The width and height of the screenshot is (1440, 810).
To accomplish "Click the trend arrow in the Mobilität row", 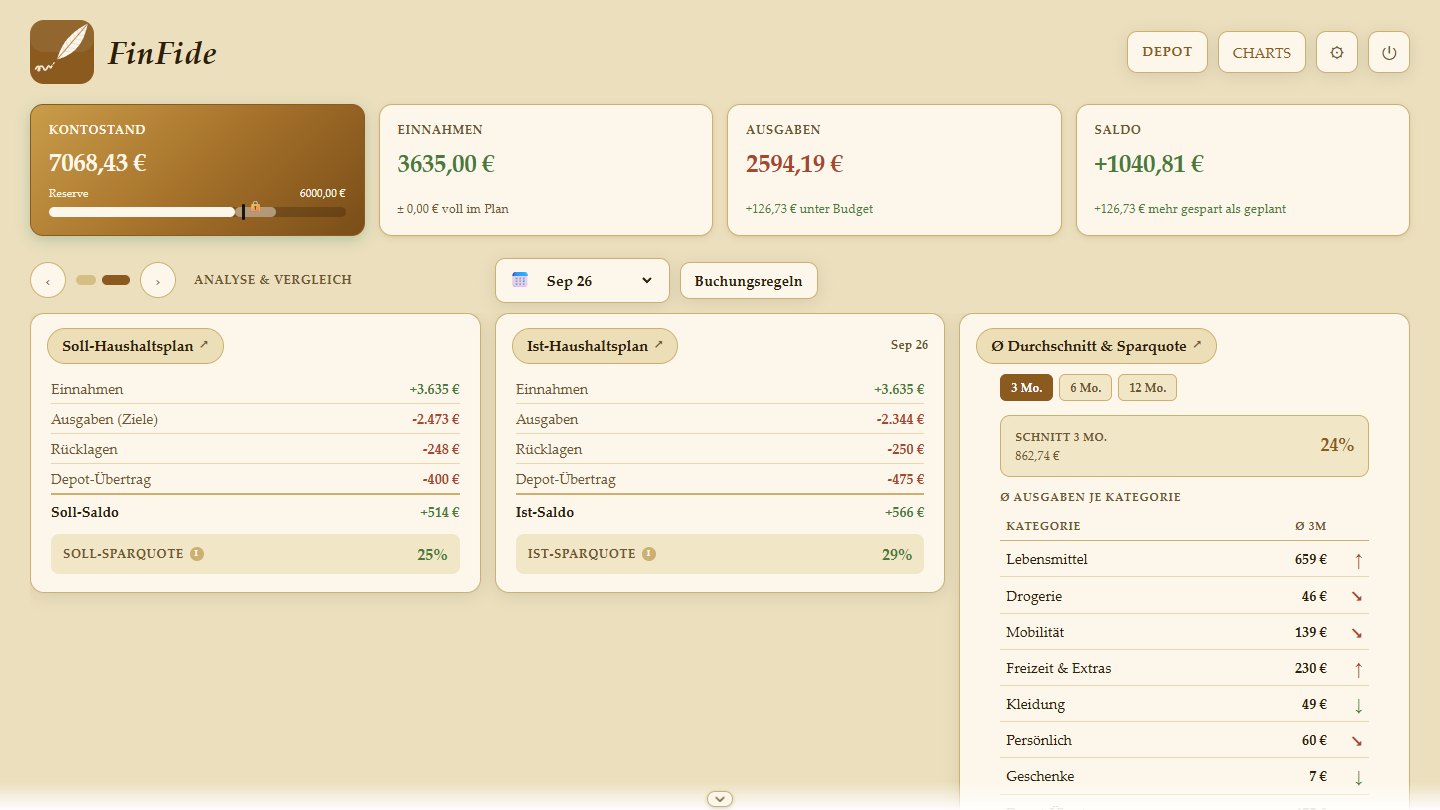I will (x=1358, y=632).
